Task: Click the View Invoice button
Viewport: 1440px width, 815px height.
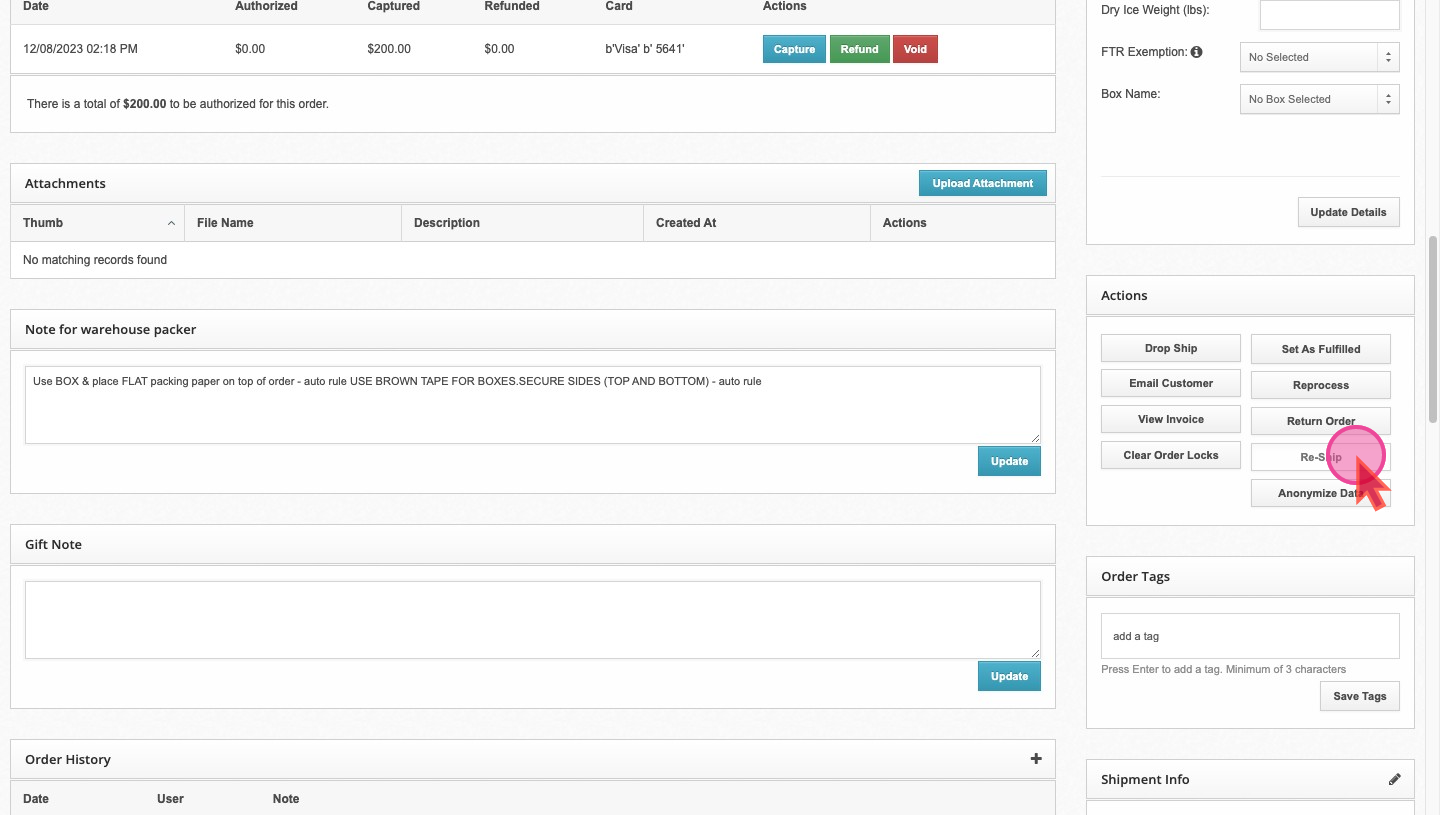Action: coord(1170,419)
